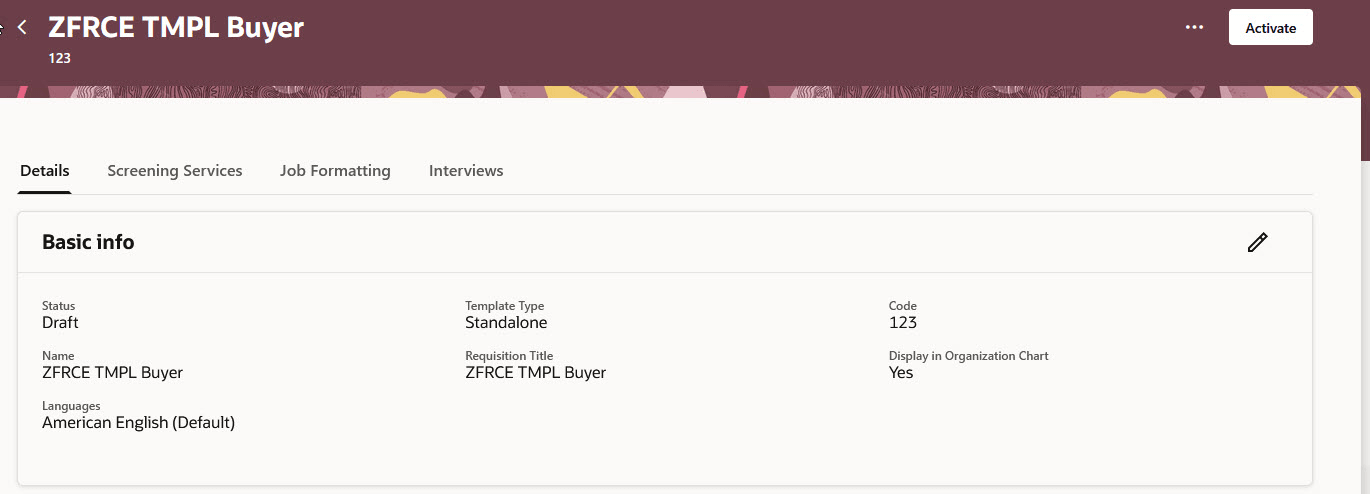Image resolution: width=1370 pixels, height=494 pixels.
Task: Click Yes under Display in Organization Chart
Action: tap(901, 373)
